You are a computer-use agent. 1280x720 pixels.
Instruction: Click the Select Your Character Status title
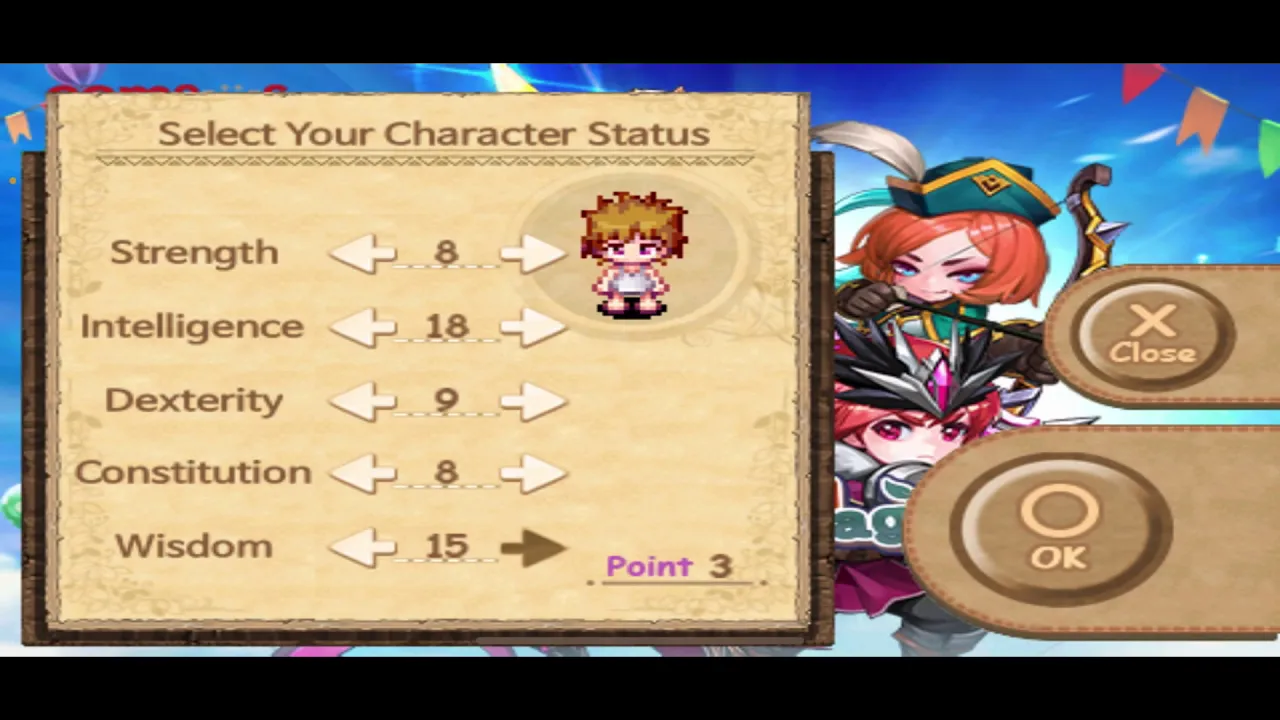click(434, 134)
